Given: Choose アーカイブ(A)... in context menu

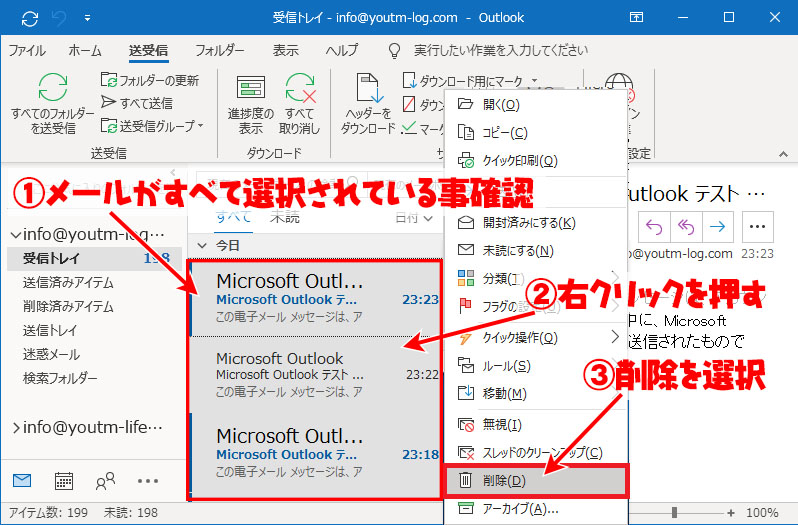Looking at the screenshot, I should pos(535,509).
